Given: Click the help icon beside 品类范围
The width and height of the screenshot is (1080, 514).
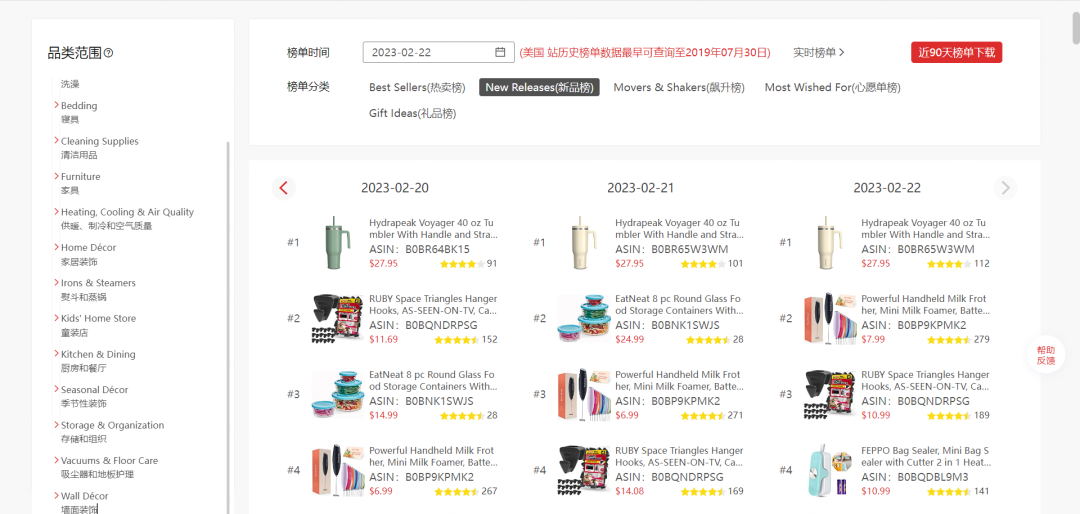Looking at the screenshot, I should pyautogui.click(x=108, y=53).
